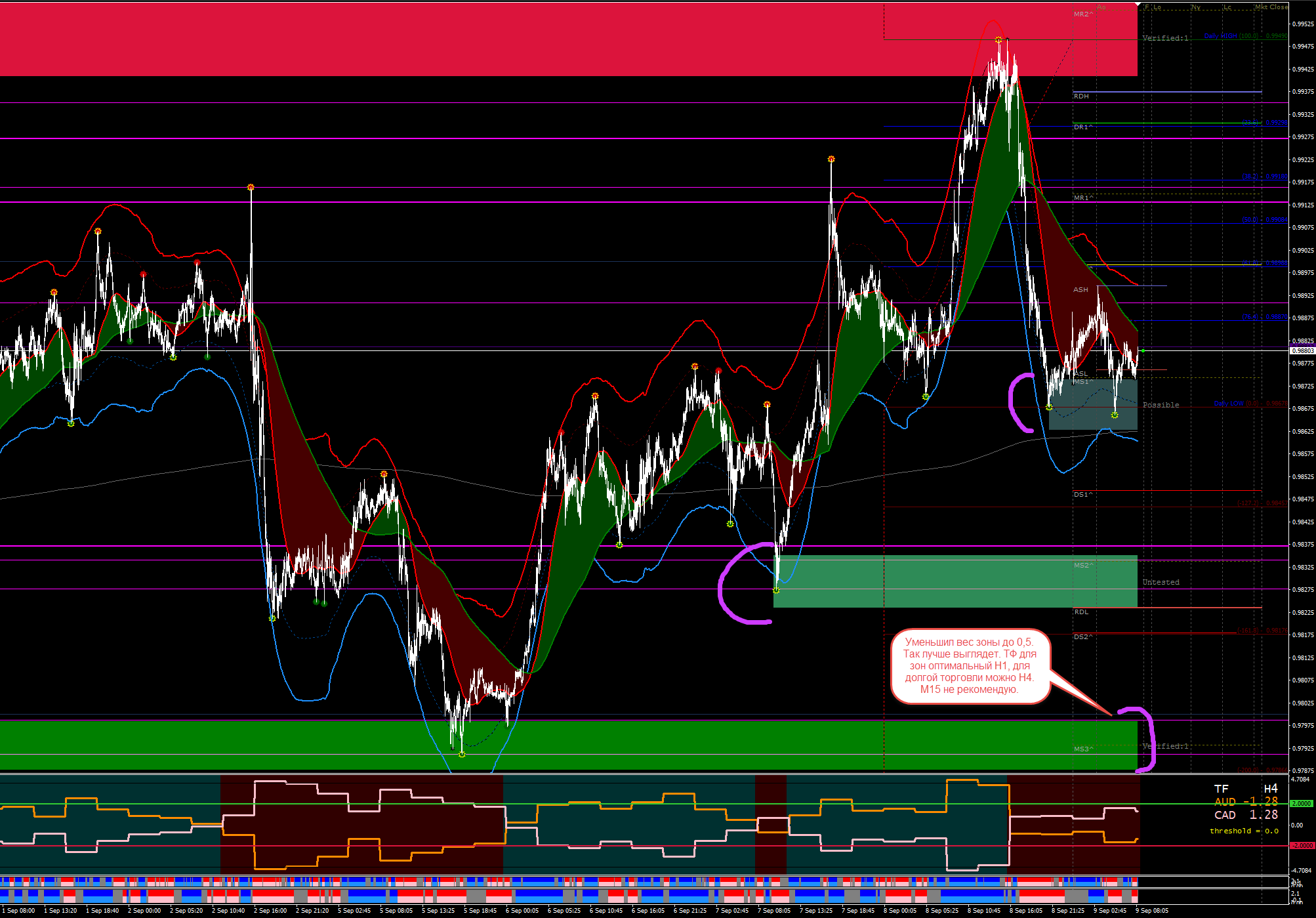Select the red supply zone rectangle
Viewport: 1316px width, 918px height.
coord(569,39)
